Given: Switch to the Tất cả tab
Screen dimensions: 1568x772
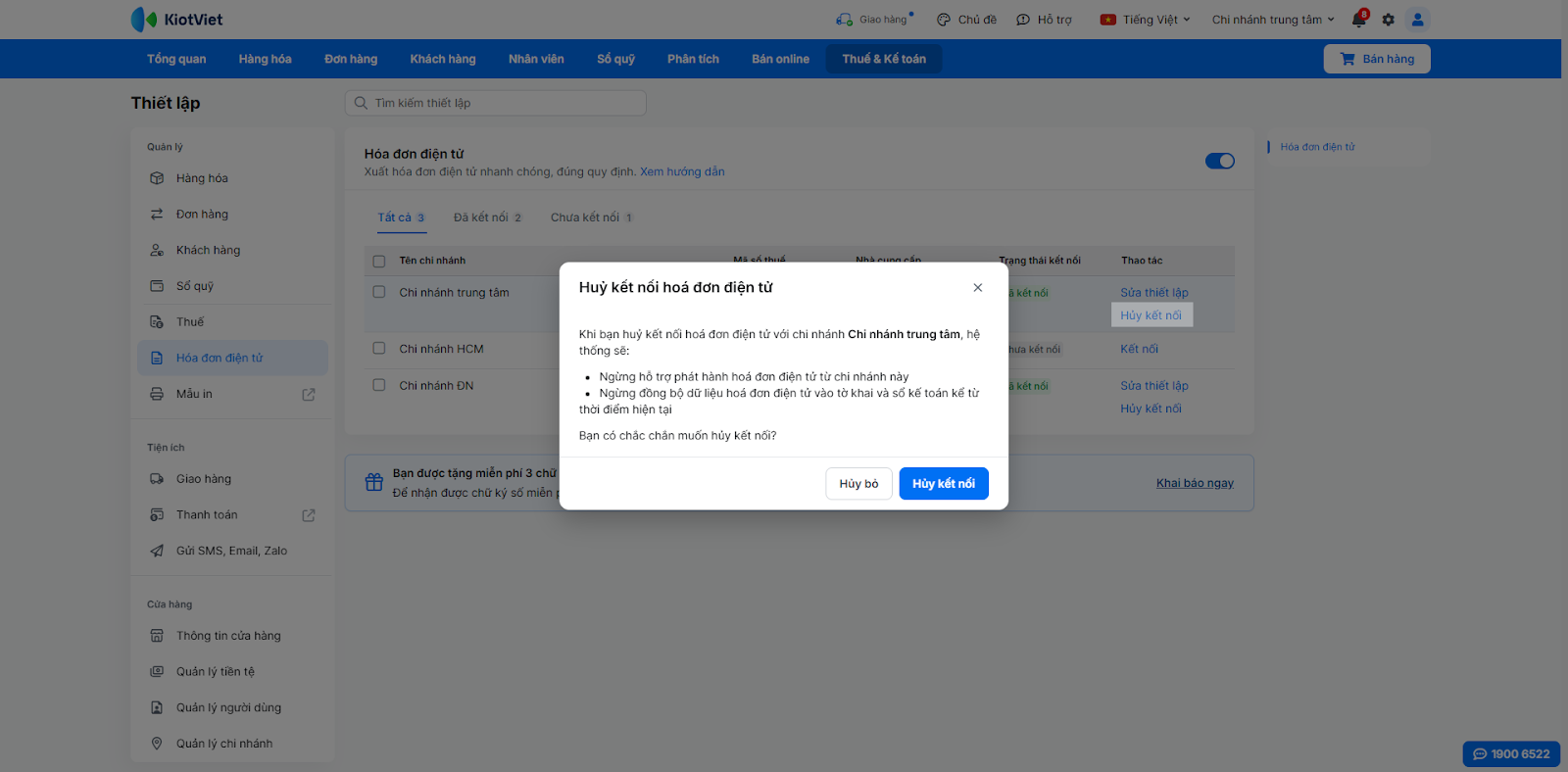Looking at the screenshot, I should pyautogui.click(x=402, y=217).
